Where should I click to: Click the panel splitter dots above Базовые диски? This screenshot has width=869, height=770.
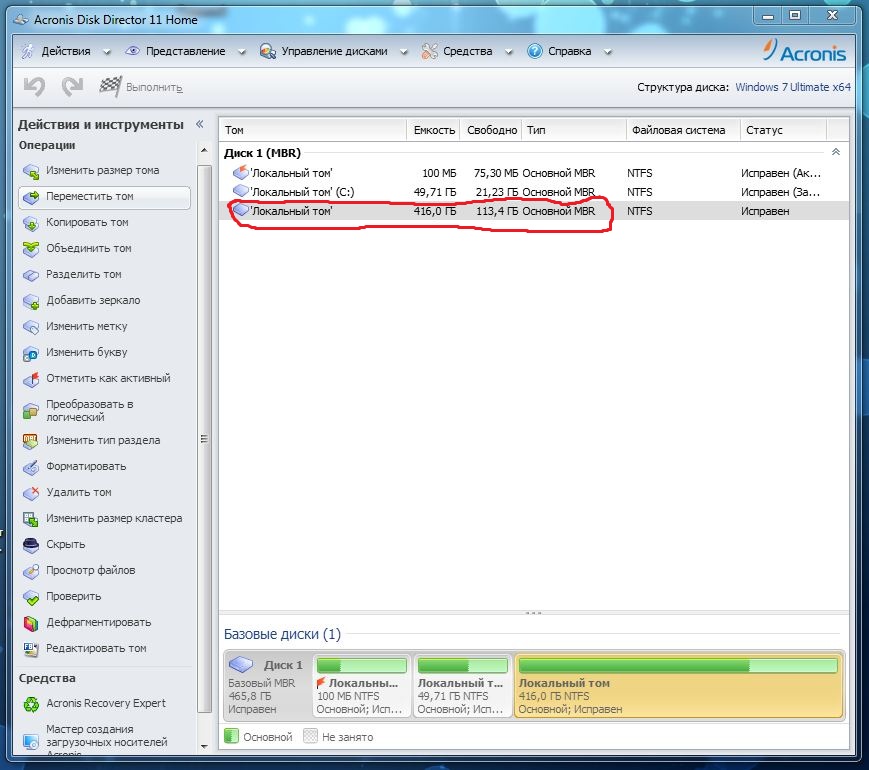tap(533, 613)
